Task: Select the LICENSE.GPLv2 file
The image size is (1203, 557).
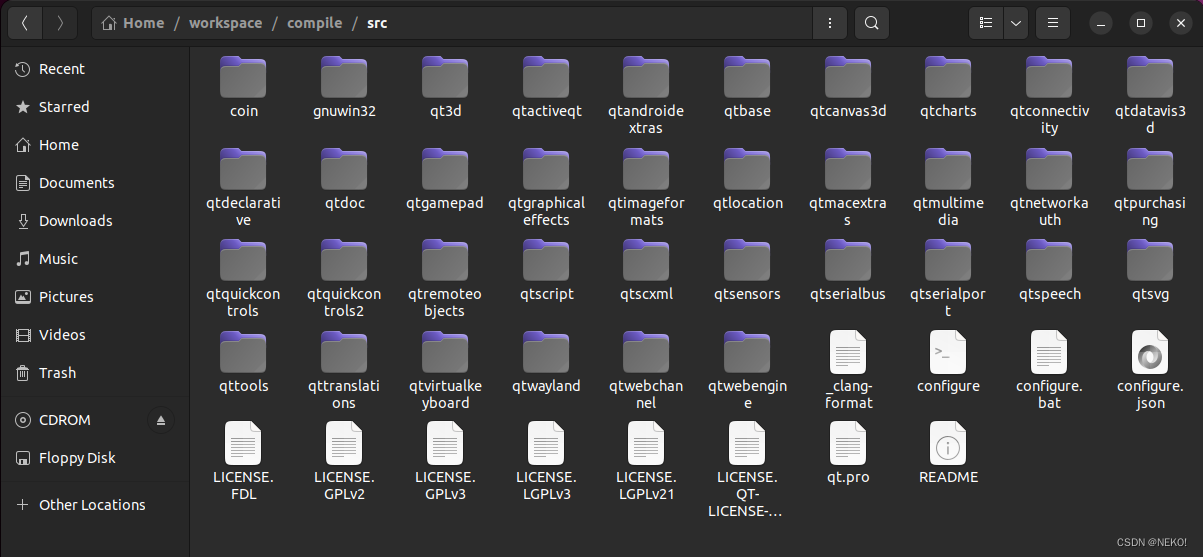Action: click(x=344, y=461)
